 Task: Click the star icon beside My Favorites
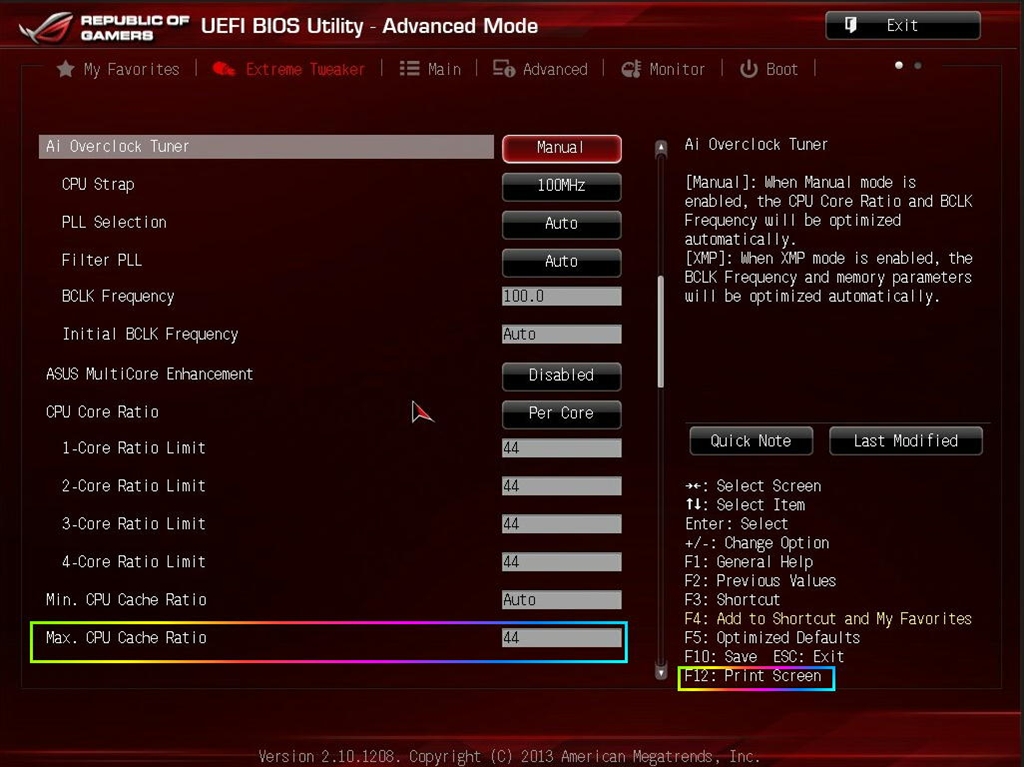pyautogui.click(x=65, y=69)
